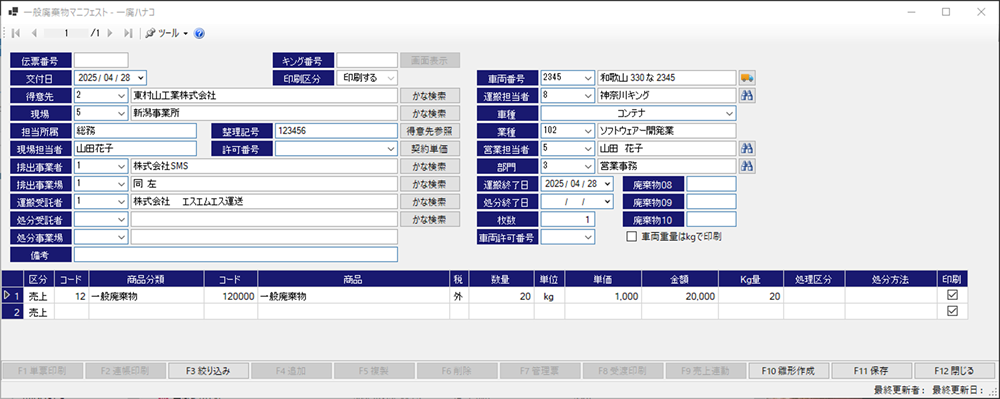Open the 交付日 date picker dropdown
The width and height of the screenshot is (1000, 399).
[141, 78]
